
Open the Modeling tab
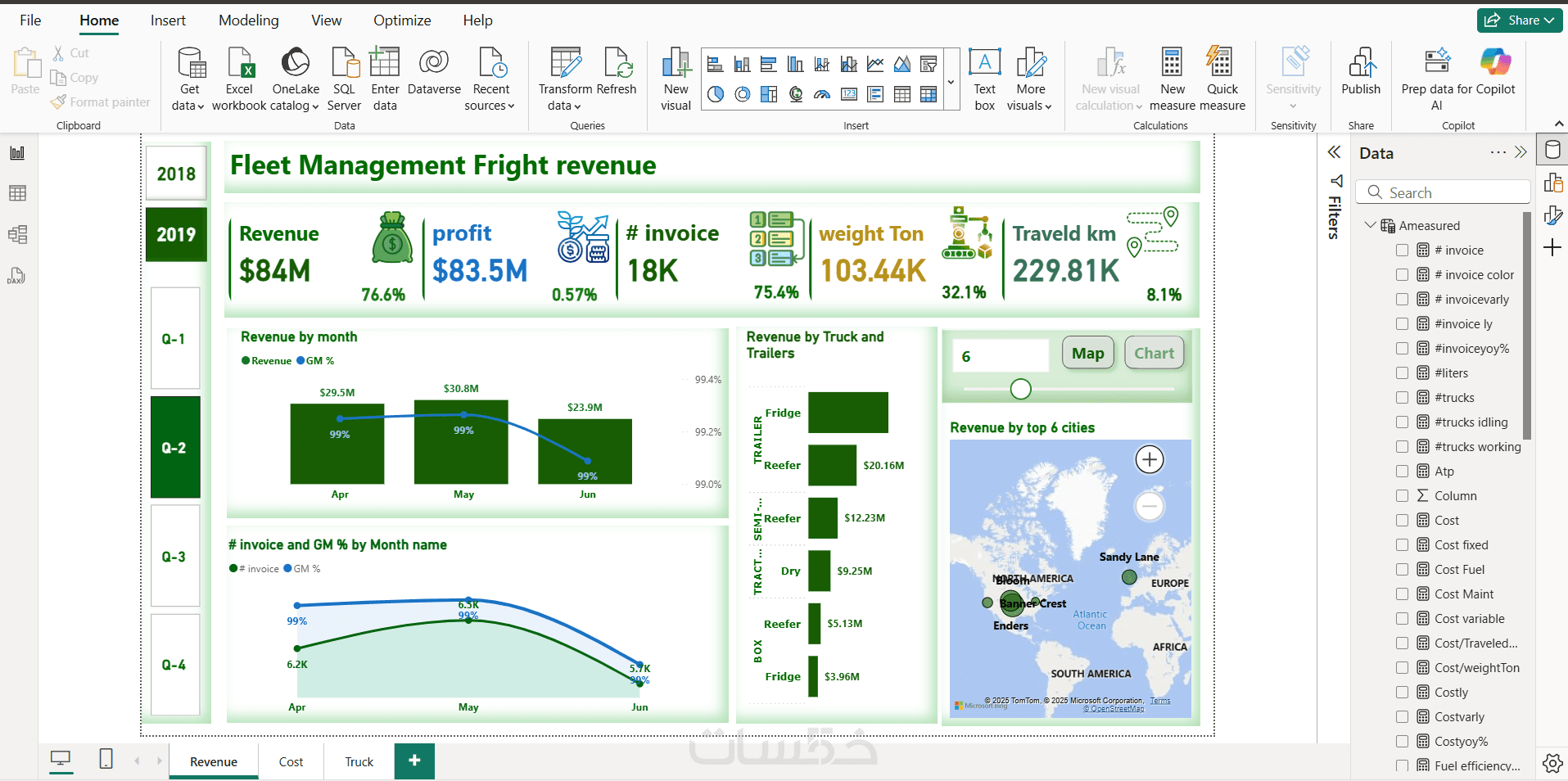(x=249, y=20)
